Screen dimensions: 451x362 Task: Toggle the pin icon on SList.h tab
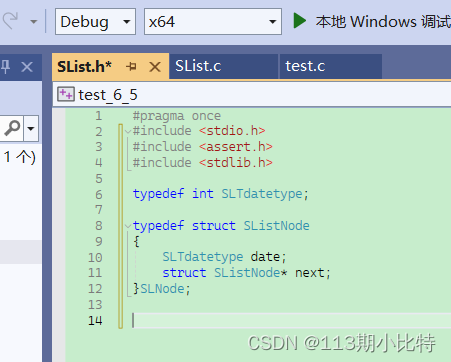point(131,67)
